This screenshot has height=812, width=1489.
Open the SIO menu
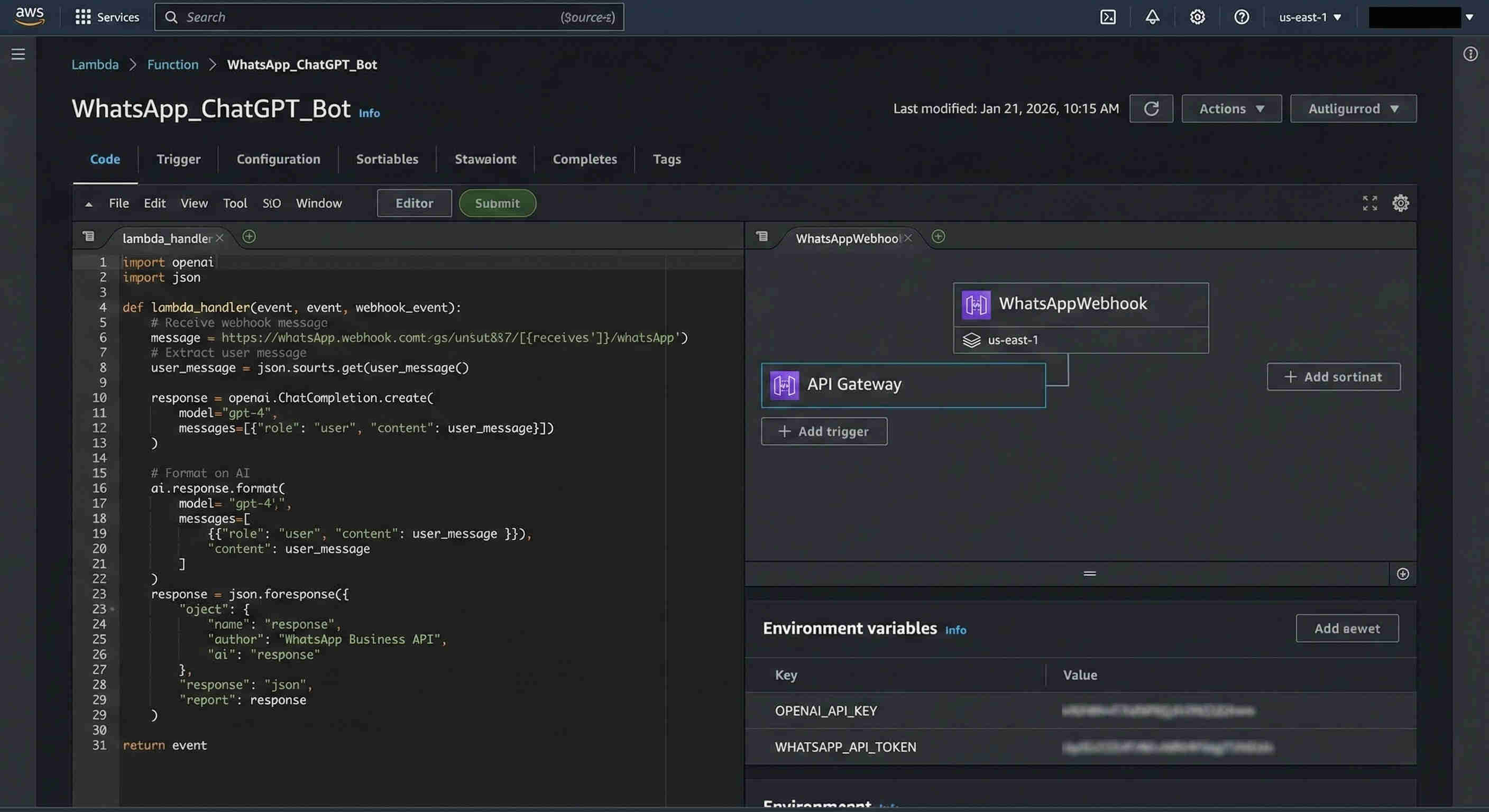(271, 203)
